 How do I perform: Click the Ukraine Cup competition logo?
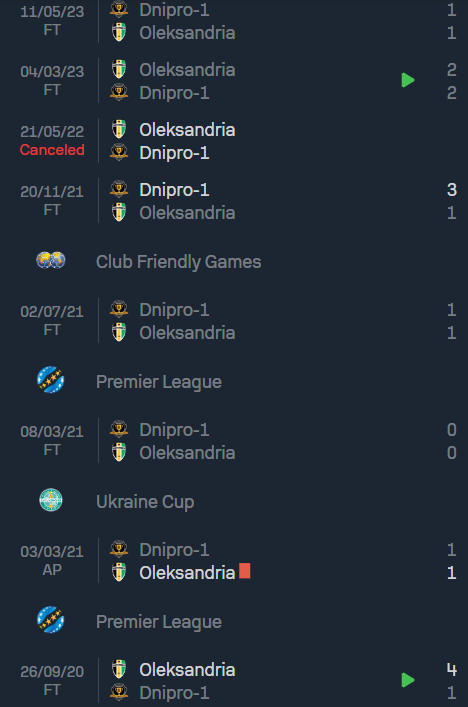point(51,500)
